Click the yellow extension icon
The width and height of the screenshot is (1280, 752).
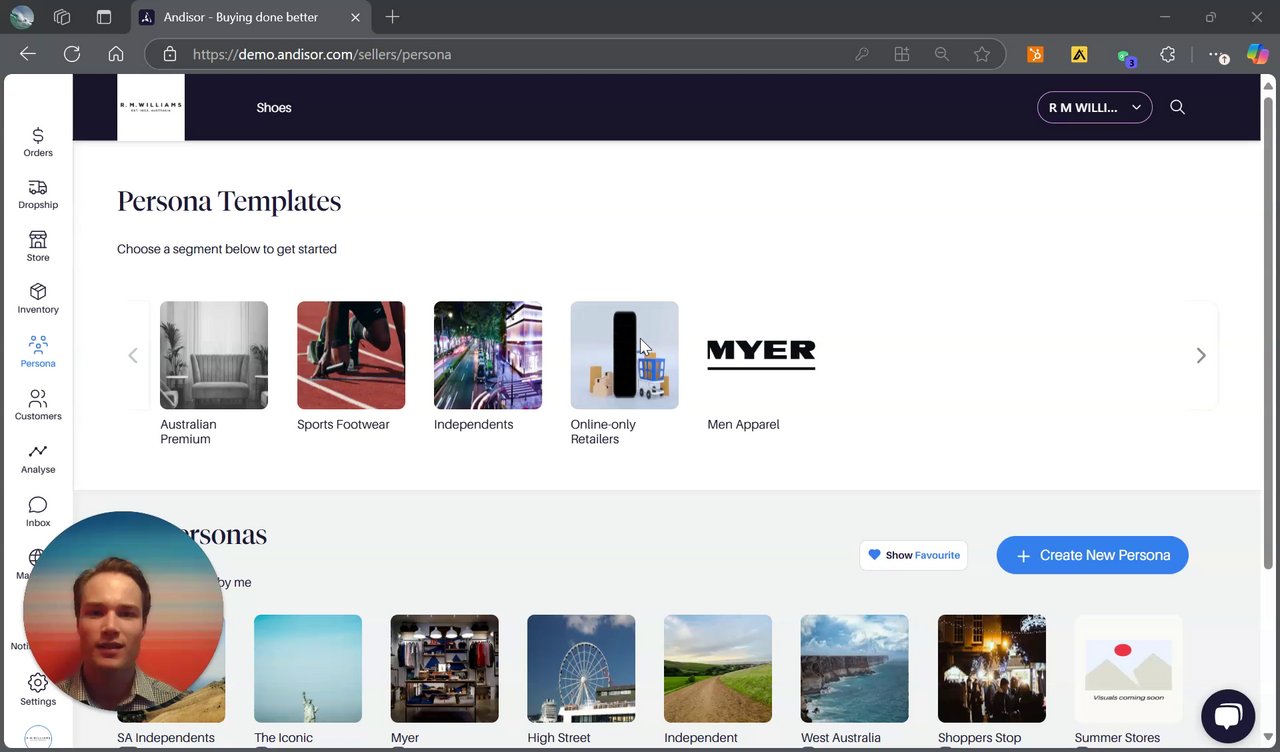[1079, 55]
